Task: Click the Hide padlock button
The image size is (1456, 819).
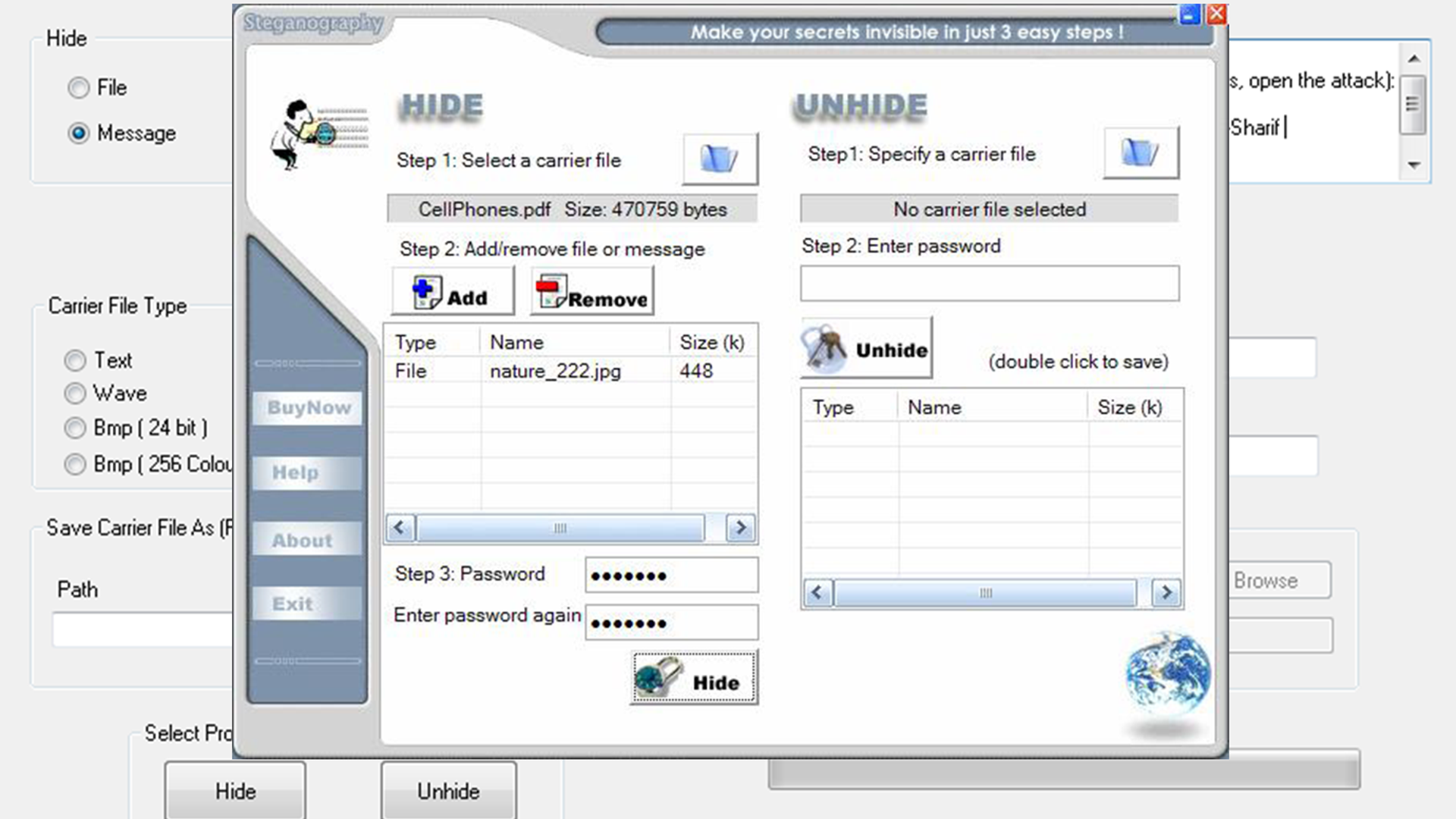Action: click(x=693, y=678)
